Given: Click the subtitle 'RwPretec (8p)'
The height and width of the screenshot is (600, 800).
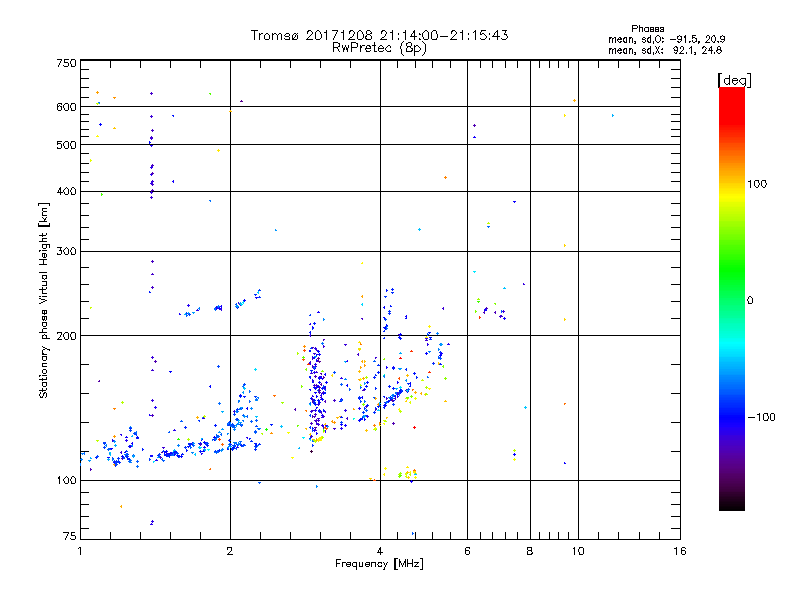Looking at the screenshot, I should (379, 48).
